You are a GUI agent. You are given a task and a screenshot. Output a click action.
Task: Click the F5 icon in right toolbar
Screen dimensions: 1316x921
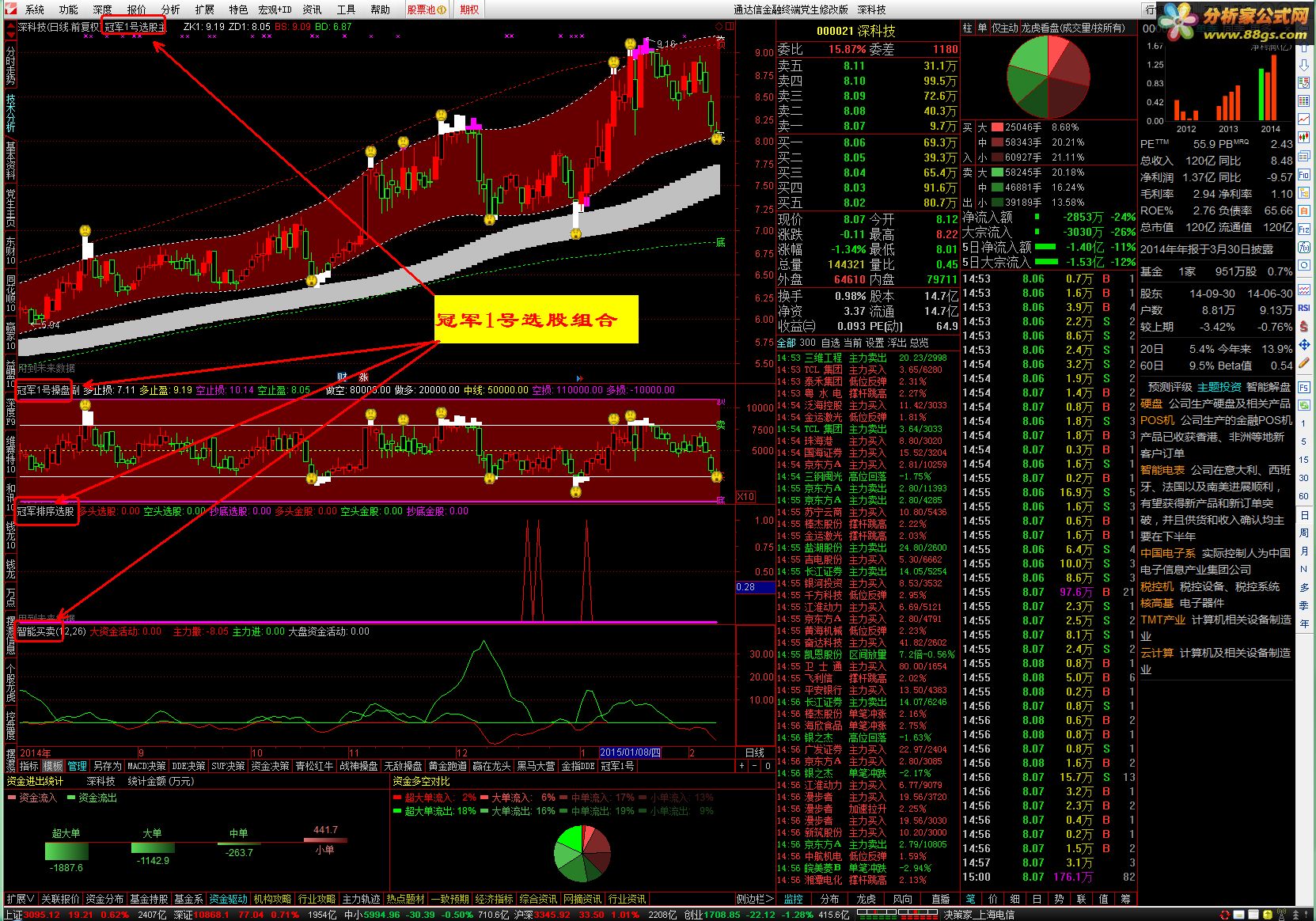point(1304,388)
